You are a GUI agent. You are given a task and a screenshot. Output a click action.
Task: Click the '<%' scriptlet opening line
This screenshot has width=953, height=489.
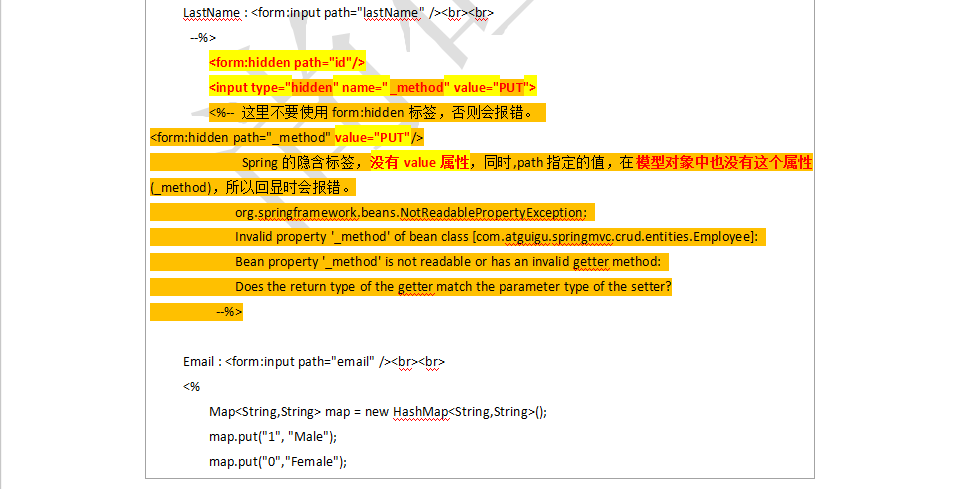(191, 386)
